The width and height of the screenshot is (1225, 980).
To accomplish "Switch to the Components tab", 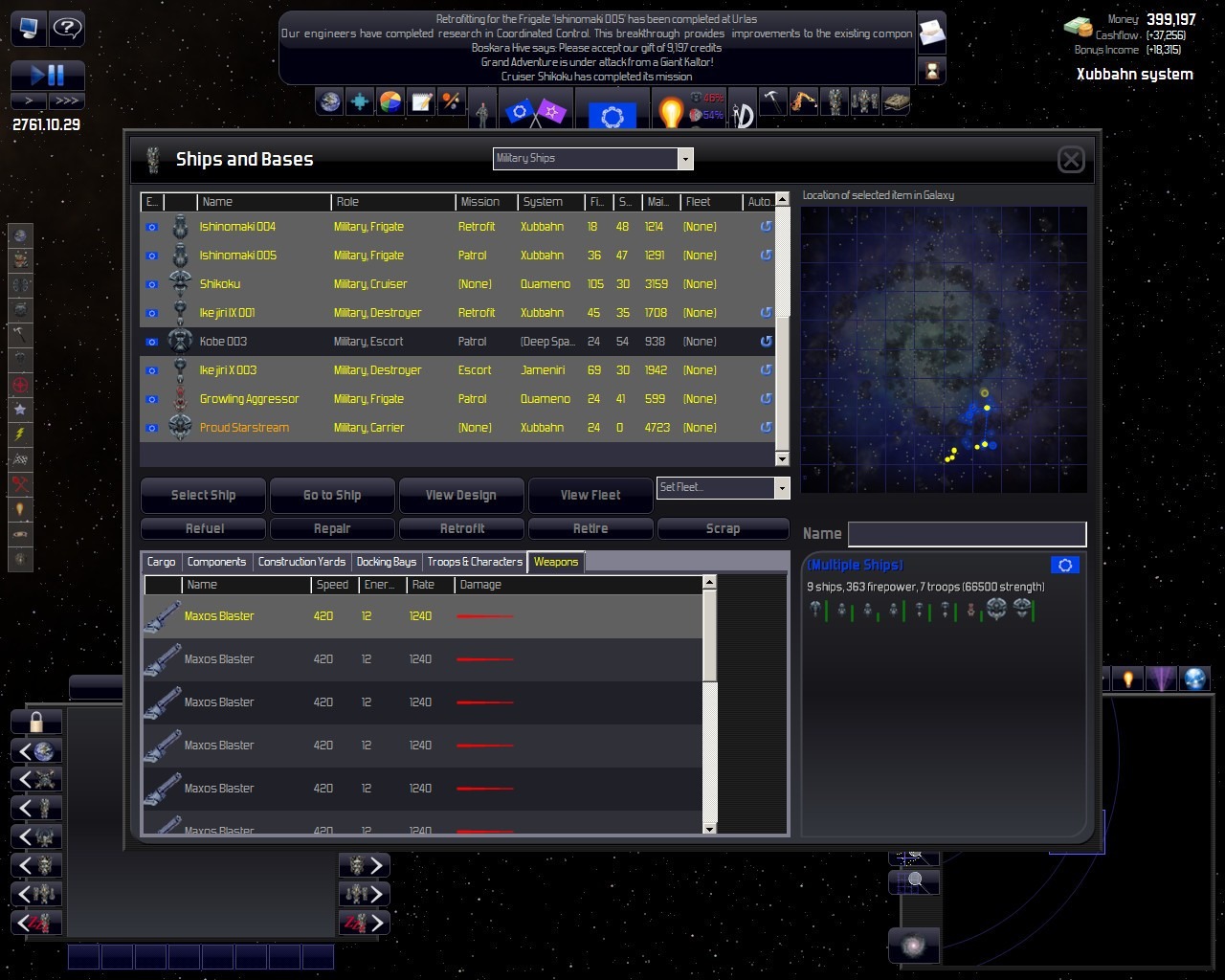I will [216, 562].
